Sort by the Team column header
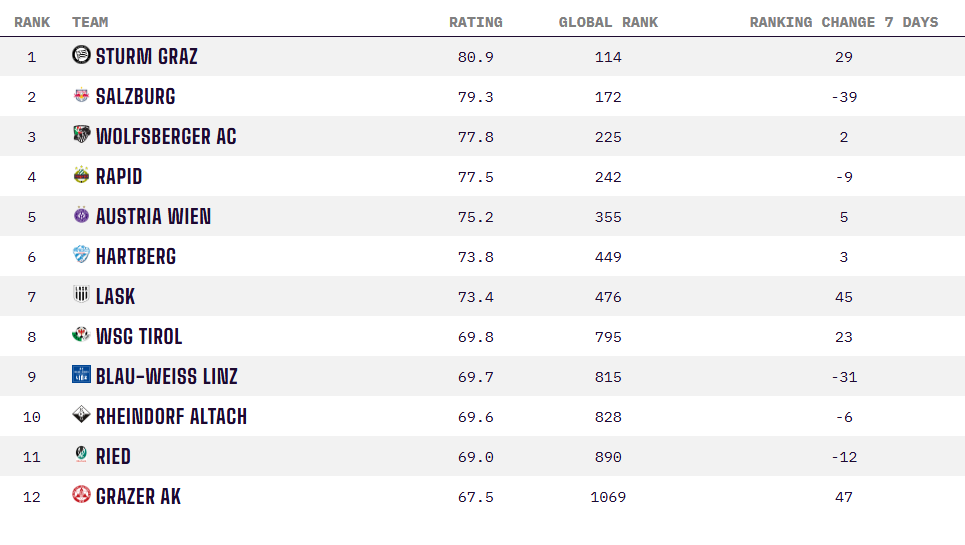The width and height of the screenshot is (965, 545). point(90,22)
